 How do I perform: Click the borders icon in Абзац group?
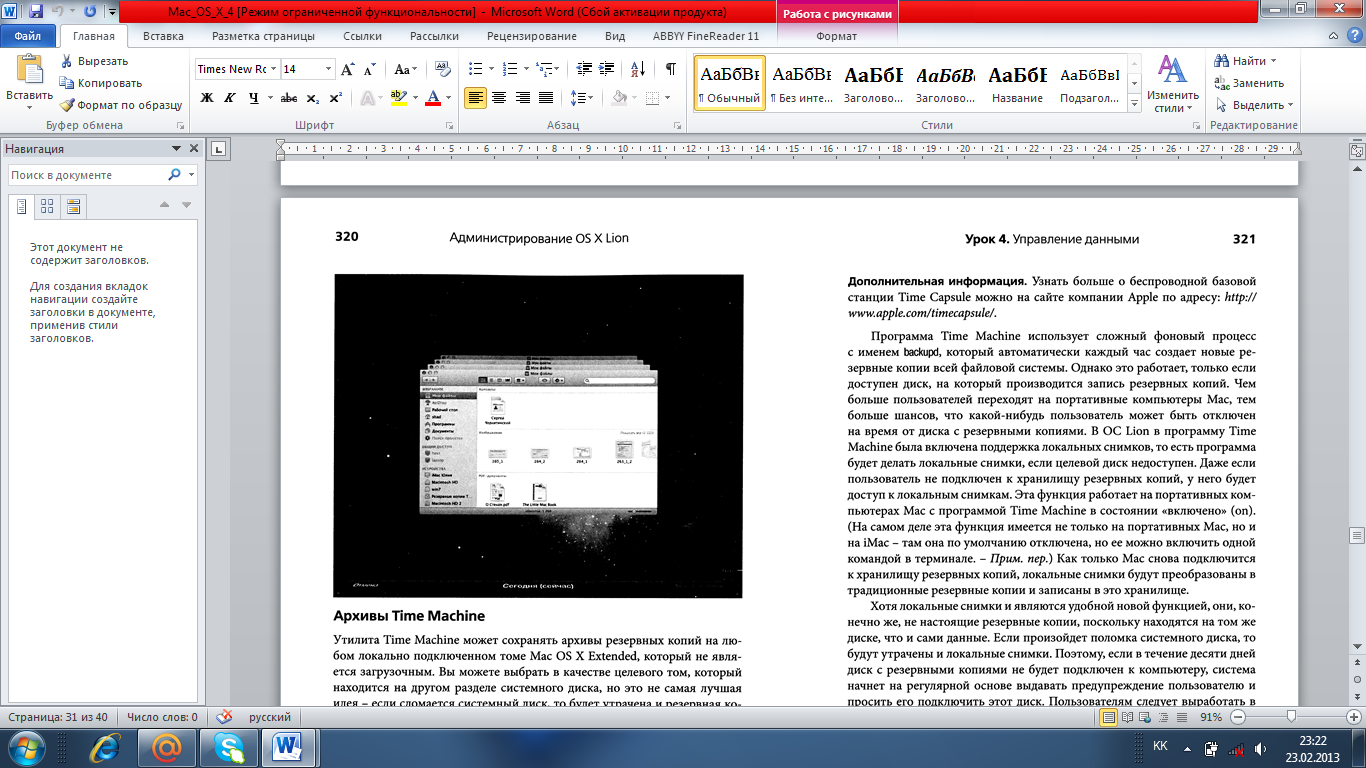[x=652, y=98]
